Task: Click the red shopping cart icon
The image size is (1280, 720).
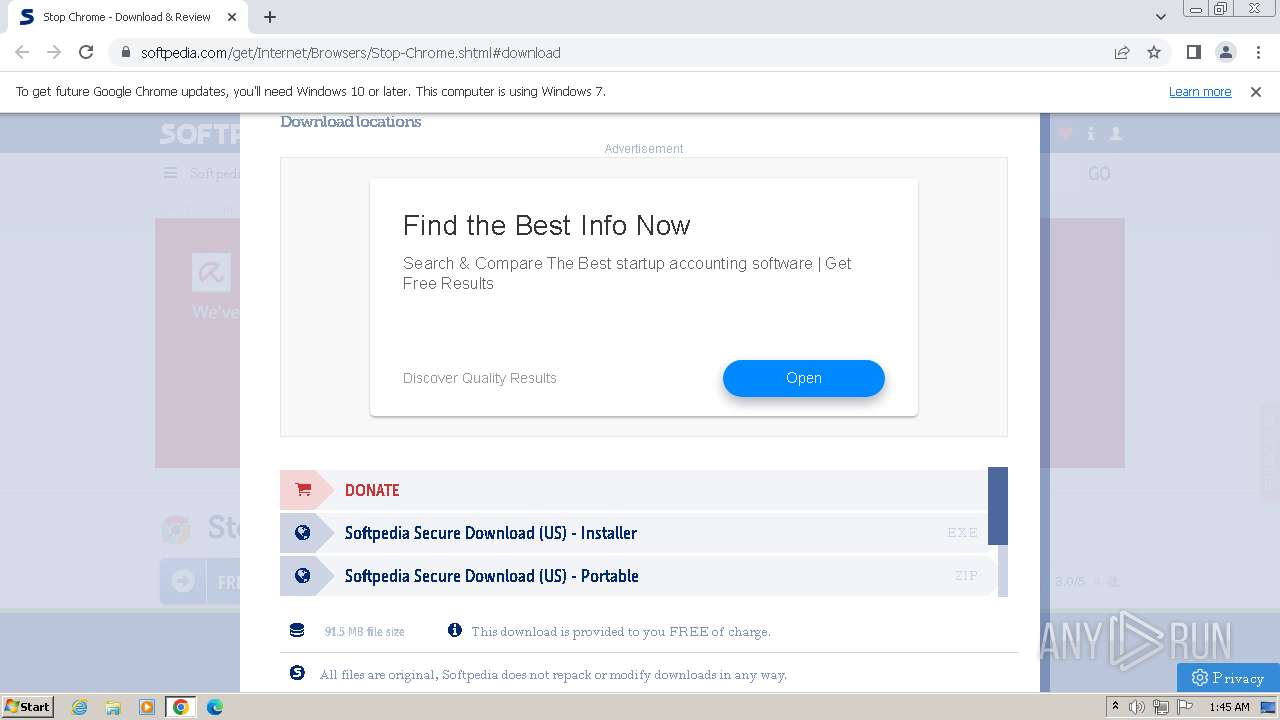Action: tap(303, 490)
